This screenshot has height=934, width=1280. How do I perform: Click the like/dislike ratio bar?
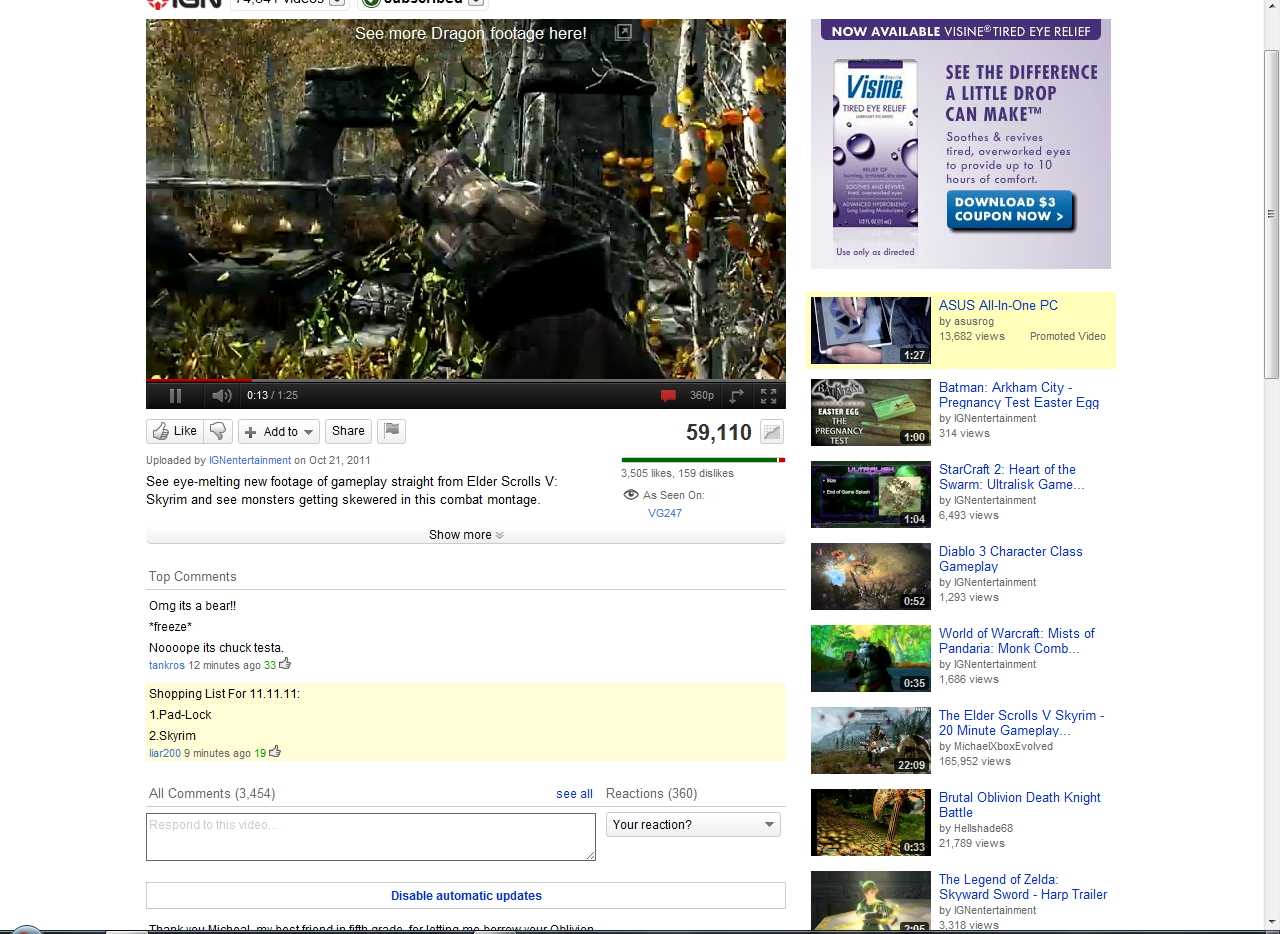click(x=703, y=460)
